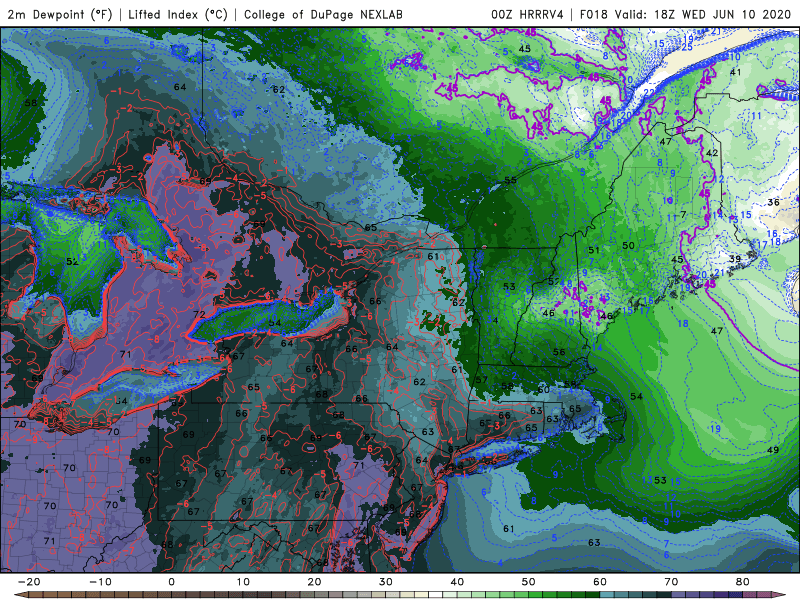The image size is (800, 600).
Task: Click the "56" dewpoint value on map
Action: (559, 352)
